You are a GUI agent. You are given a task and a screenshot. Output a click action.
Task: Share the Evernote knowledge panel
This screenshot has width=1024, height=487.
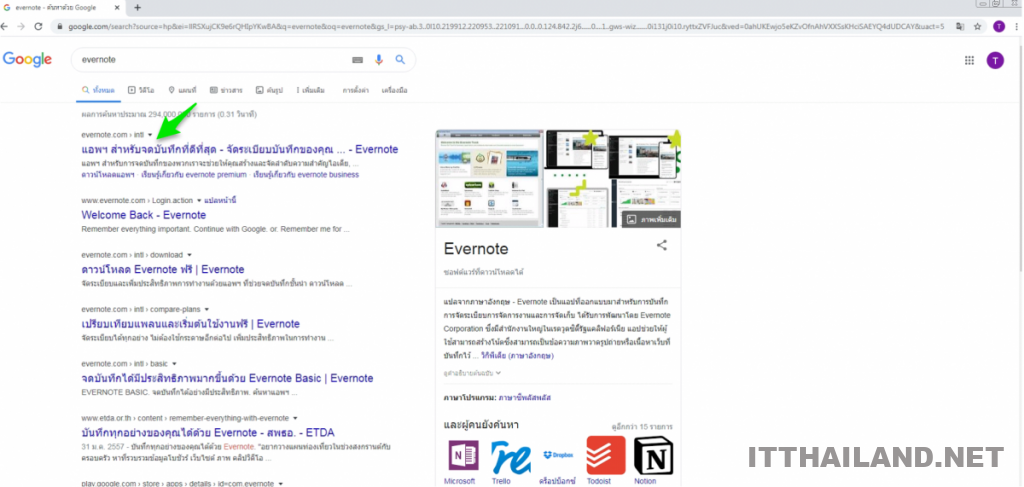[x=662, y=245]
